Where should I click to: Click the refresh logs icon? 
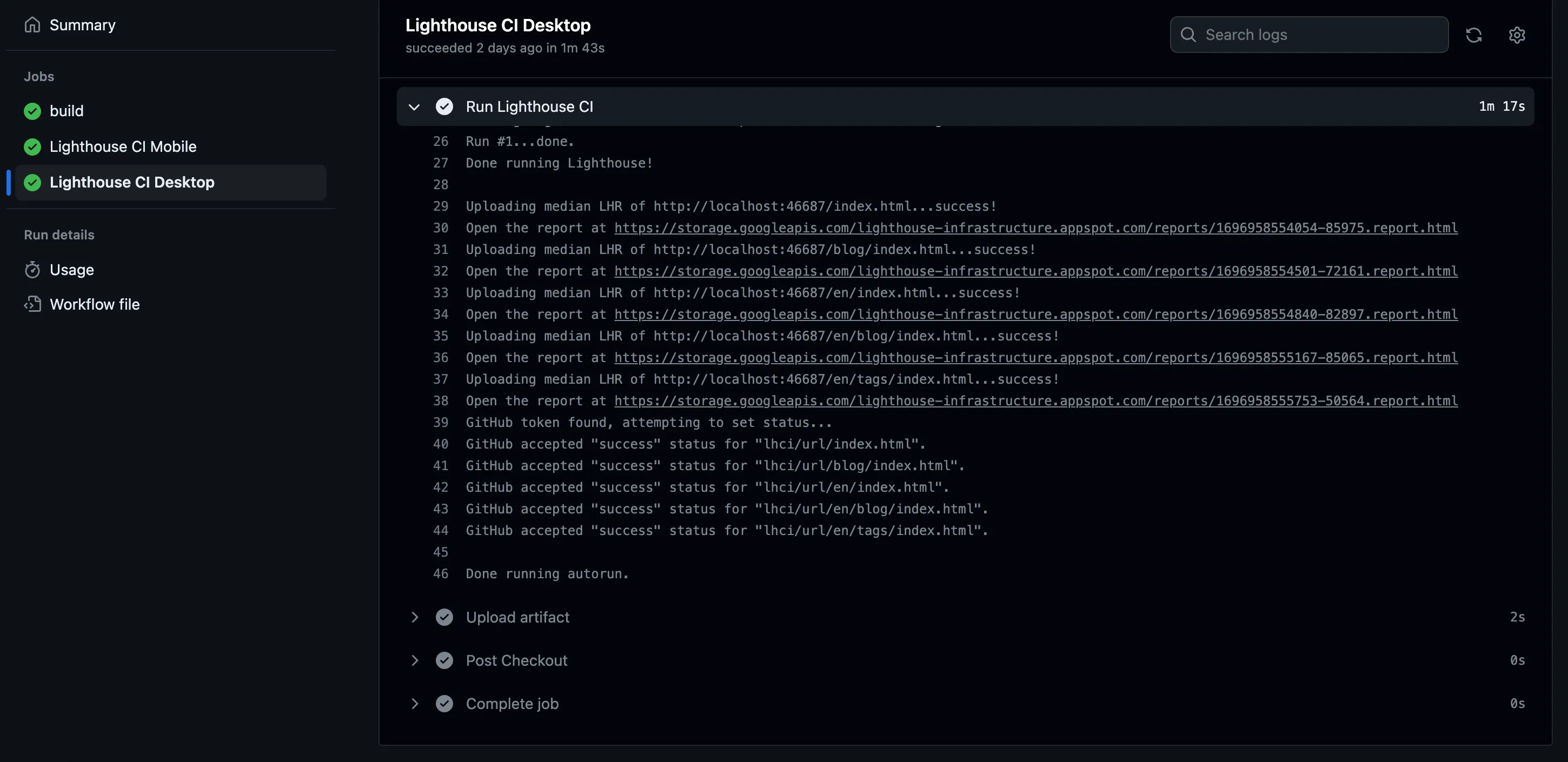1473,35
